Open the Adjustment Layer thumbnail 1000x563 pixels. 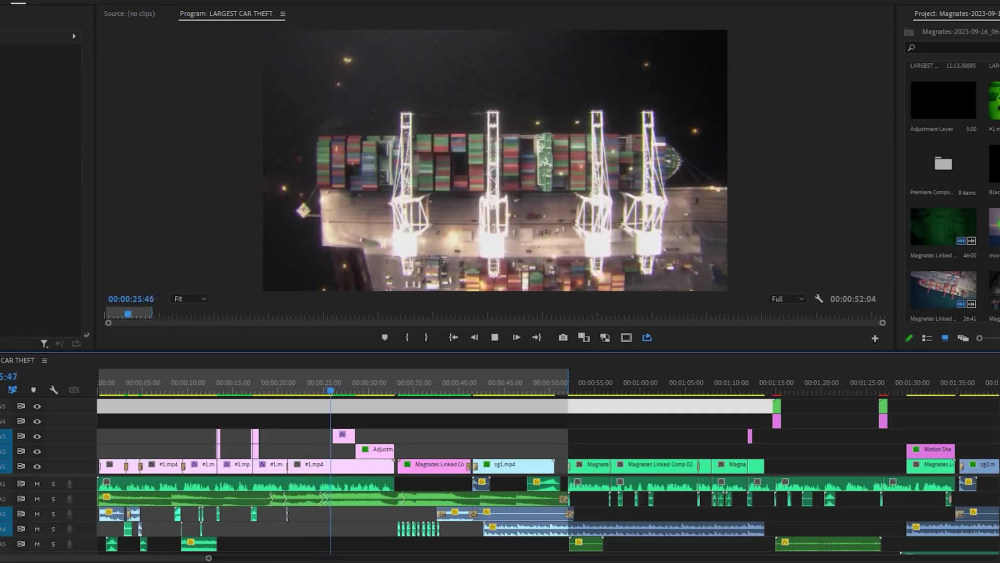943,100
